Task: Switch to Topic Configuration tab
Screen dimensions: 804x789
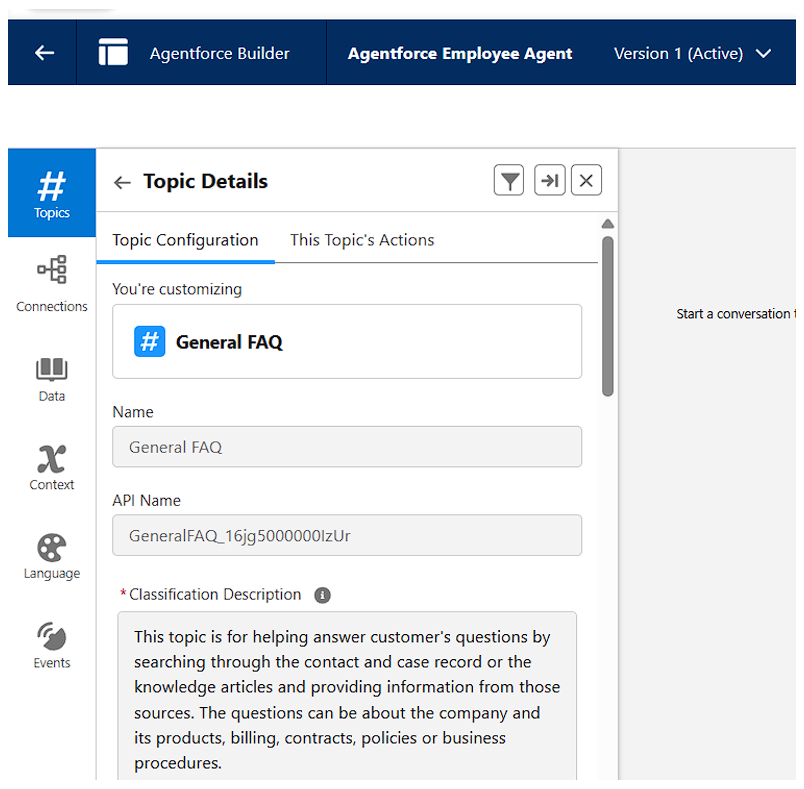Action: coord(185,240)
